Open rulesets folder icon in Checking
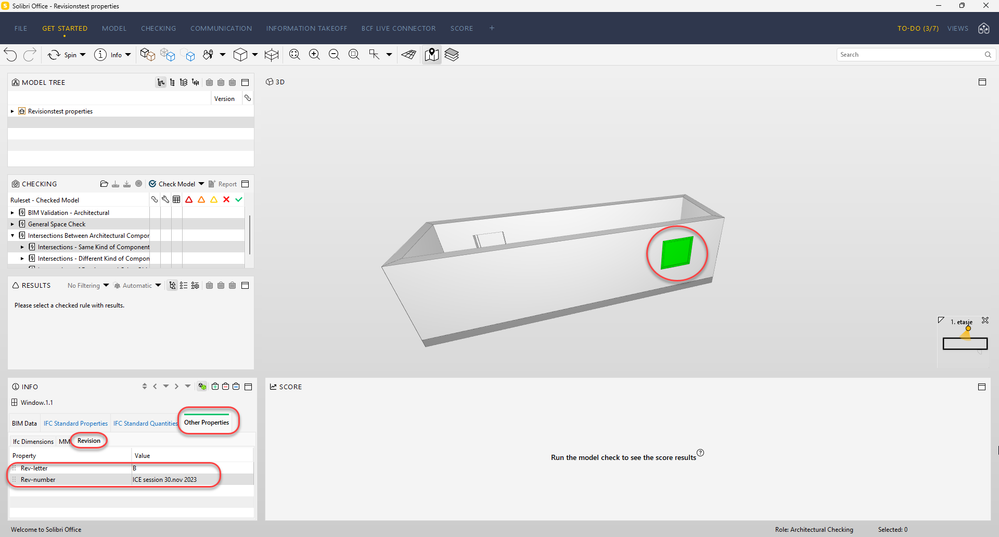 click(104, 183)
